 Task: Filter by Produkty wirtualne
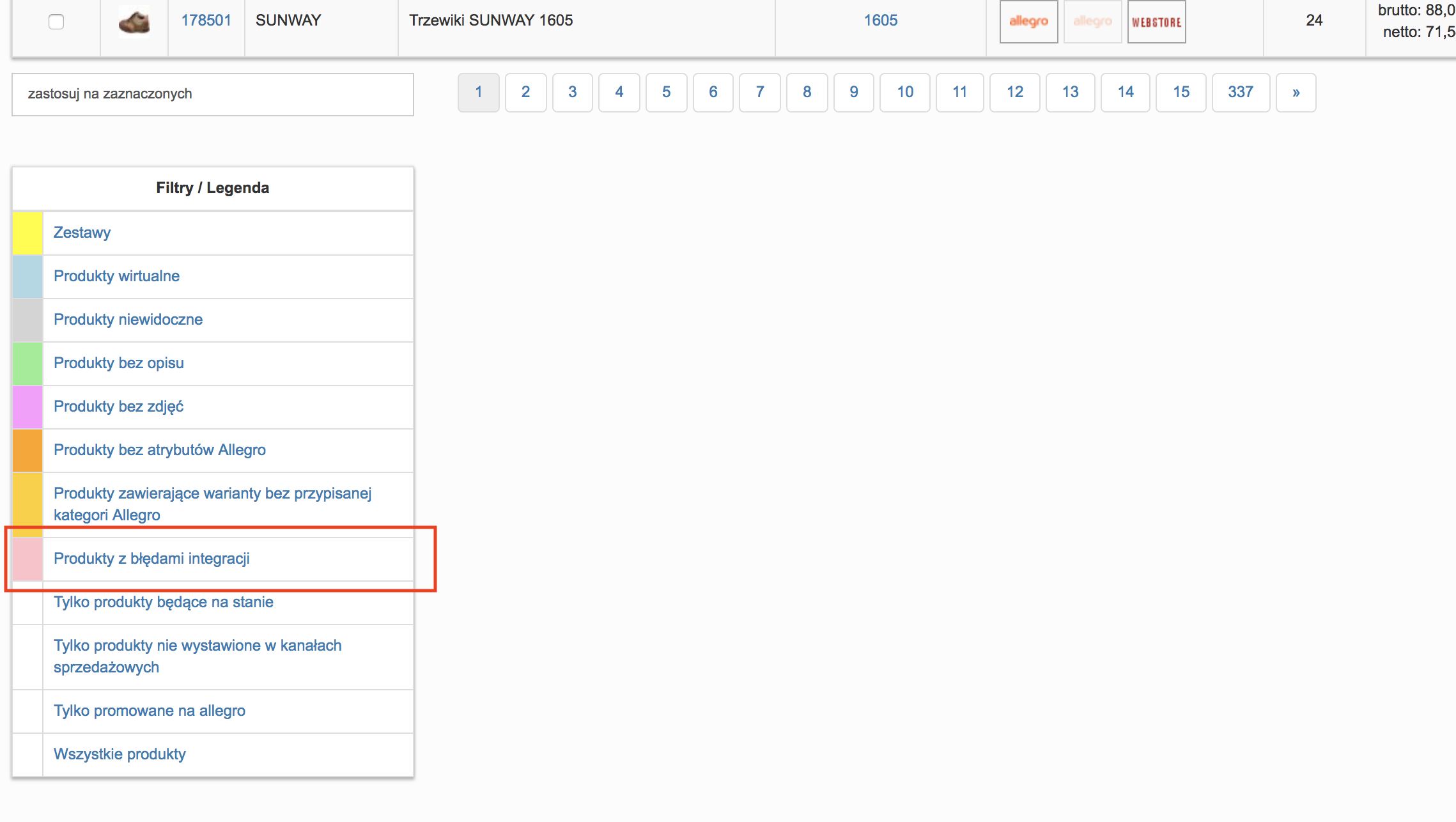[116, 276]
